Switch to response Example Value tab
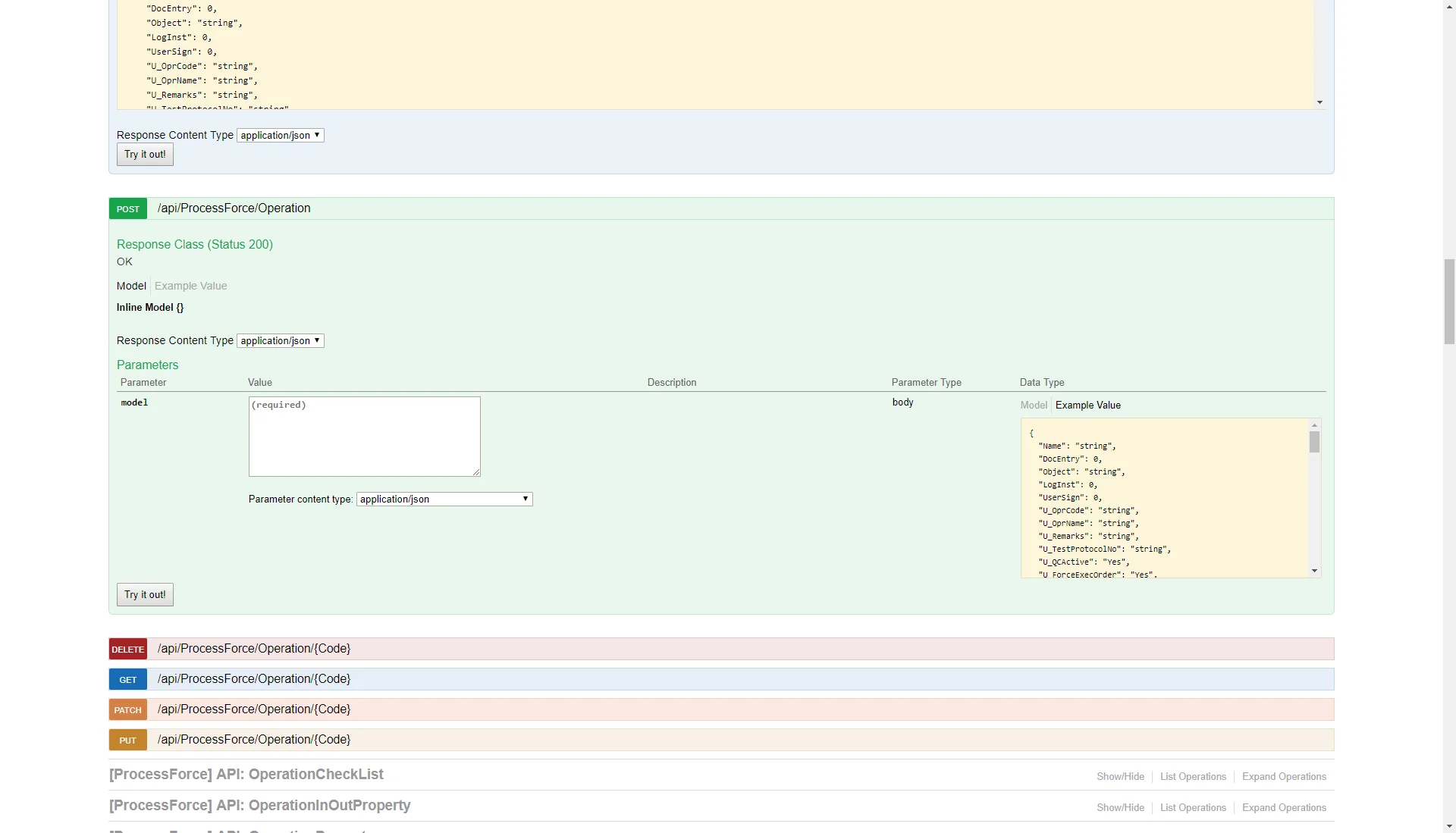Viewport: 1456px width, 833px height. click(x=190, y=286)
